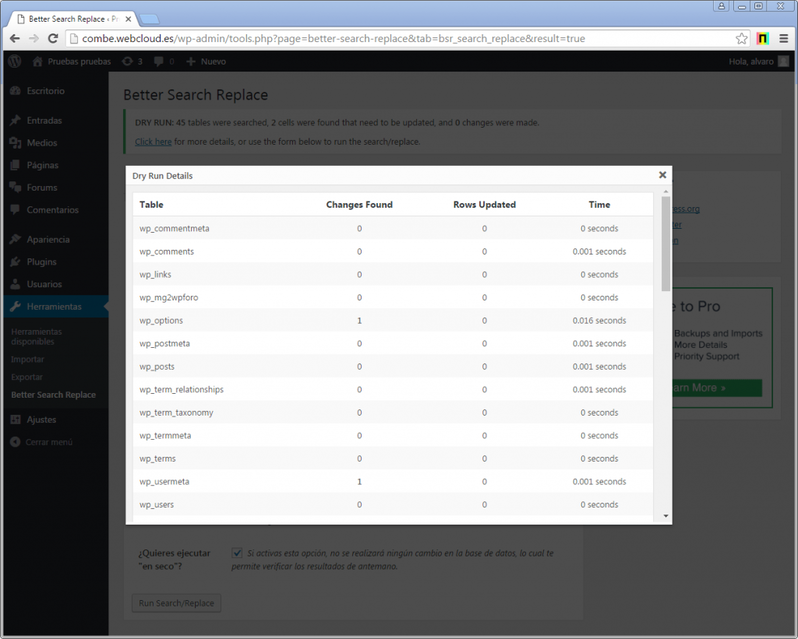Click wp_options changes found value 1
Screen dimensions: 798x639
tap(359, 321)
